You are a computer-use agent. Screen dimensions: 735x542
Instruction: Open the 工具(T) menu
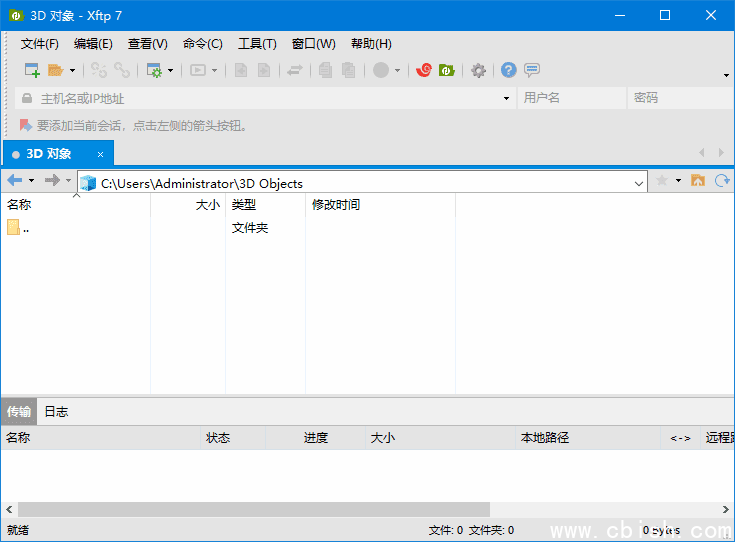(257, 44)
